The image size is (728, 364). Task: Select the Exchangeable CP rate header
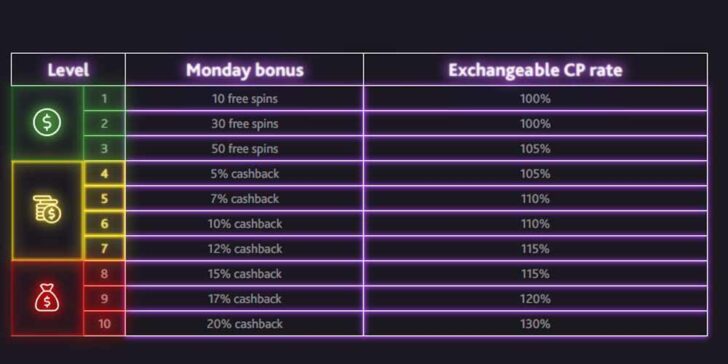pos(535,70)
